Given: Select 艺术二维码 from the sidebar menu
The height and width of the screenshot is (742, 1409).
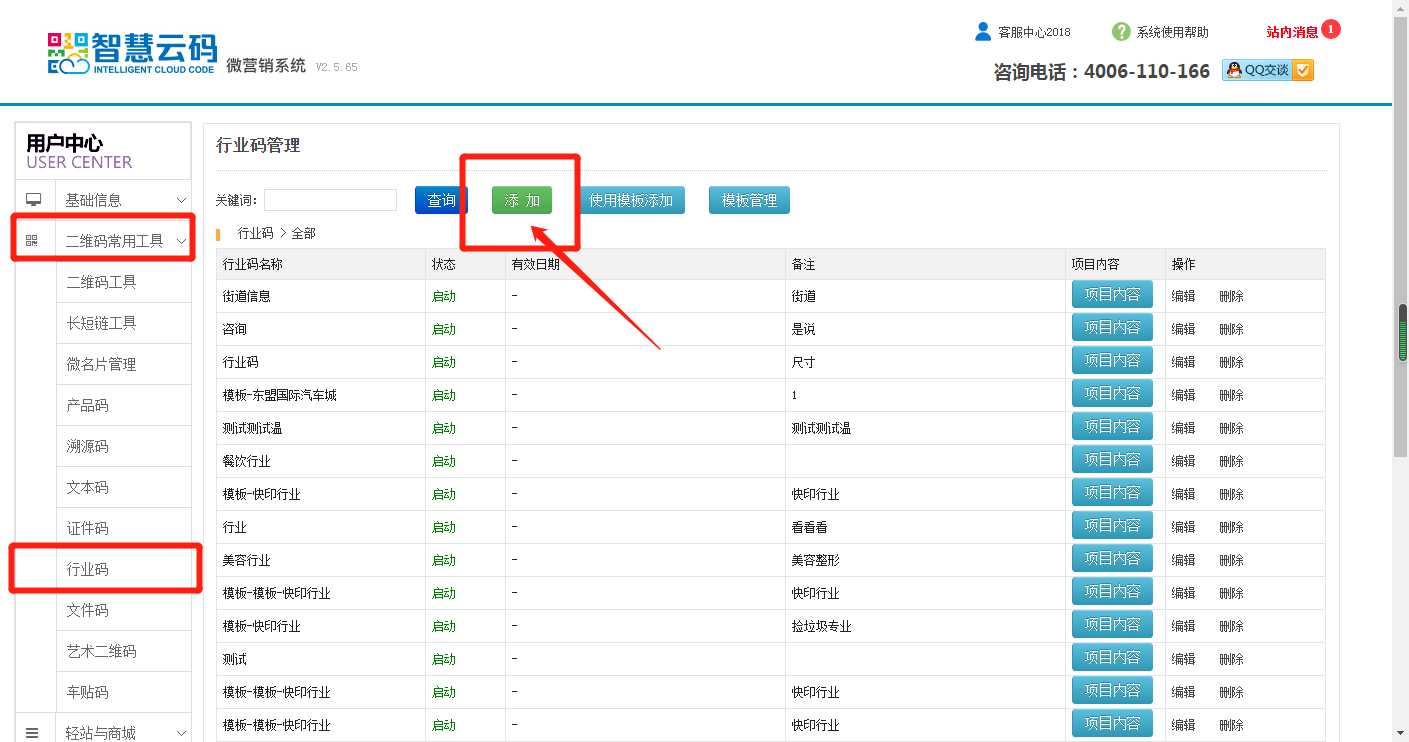Looking at the screenshot, I should click(x=101, y=651).
